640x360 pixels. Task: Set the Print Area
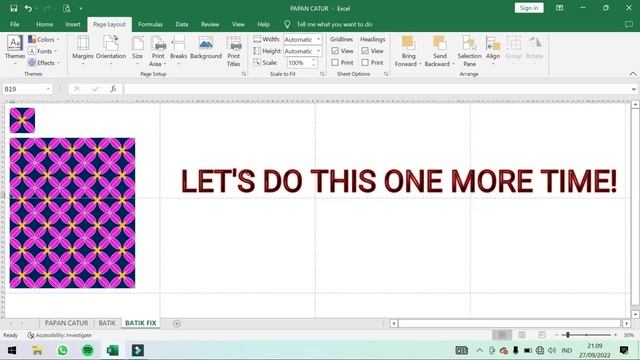pyautogui.click(x=158, y=51)
